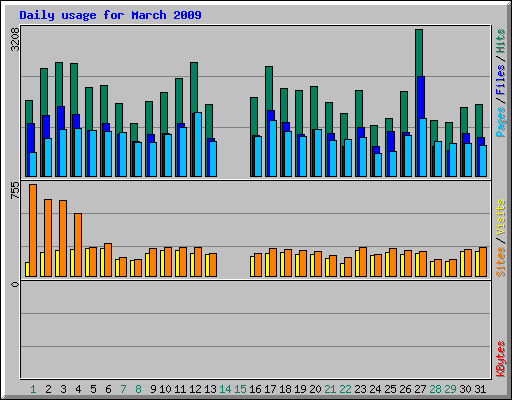The height and width of the screenshot is (400, 512).
Task: Click green weekend day label 28
Action: coord(435,389)
